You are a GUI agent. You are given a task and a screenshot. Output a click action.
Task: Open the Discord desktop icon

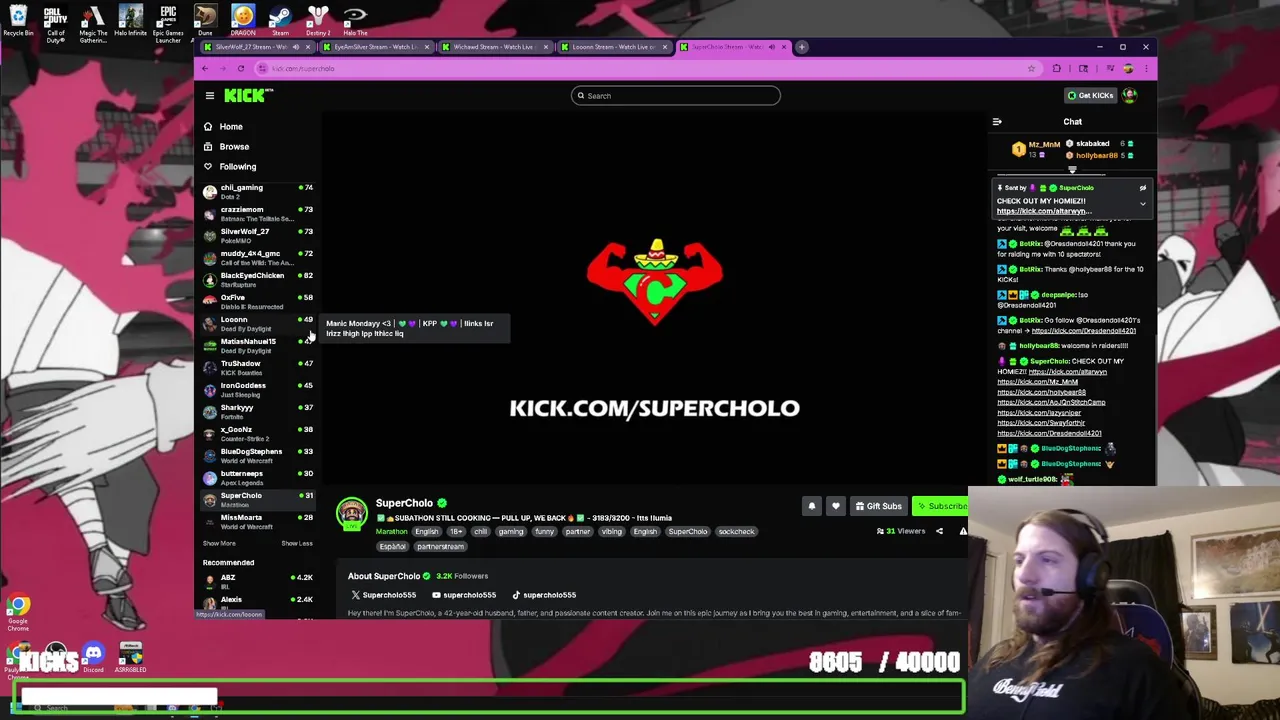point(93,658)
